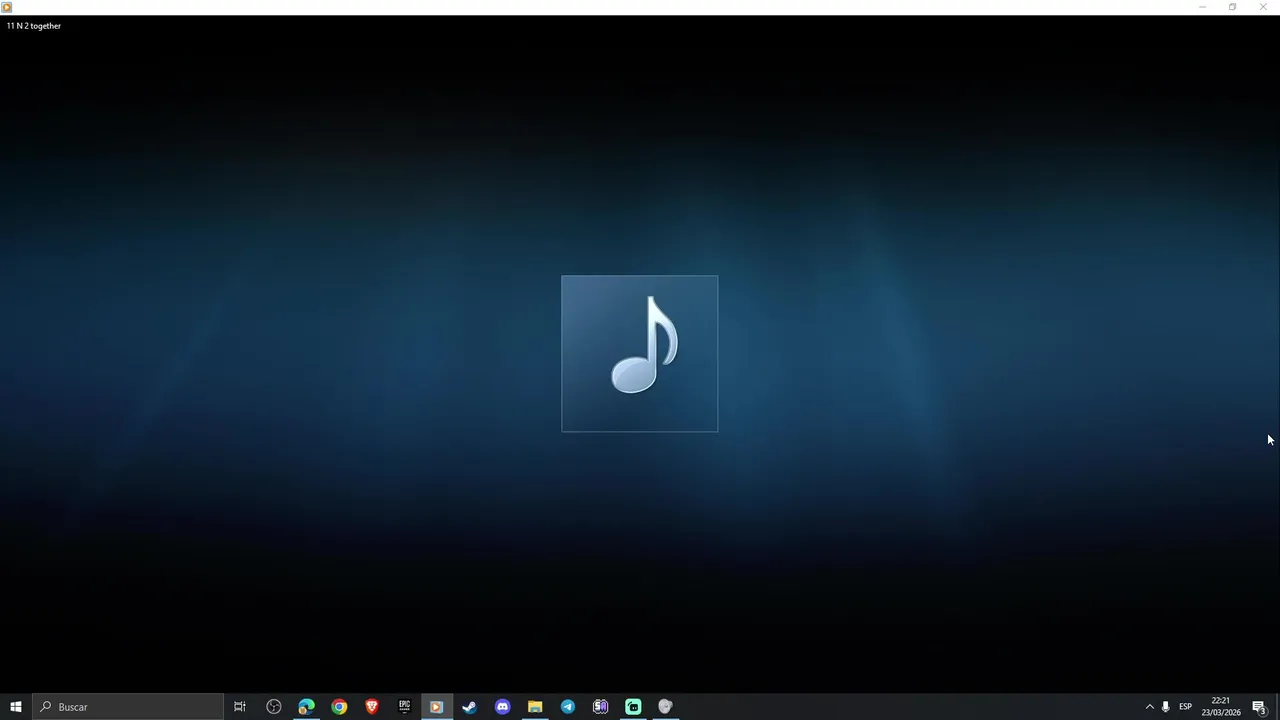Viewport: 1280px width, 720px height.
Task: Click the microphone tray icon
Action: click(x=1165, y=707)
